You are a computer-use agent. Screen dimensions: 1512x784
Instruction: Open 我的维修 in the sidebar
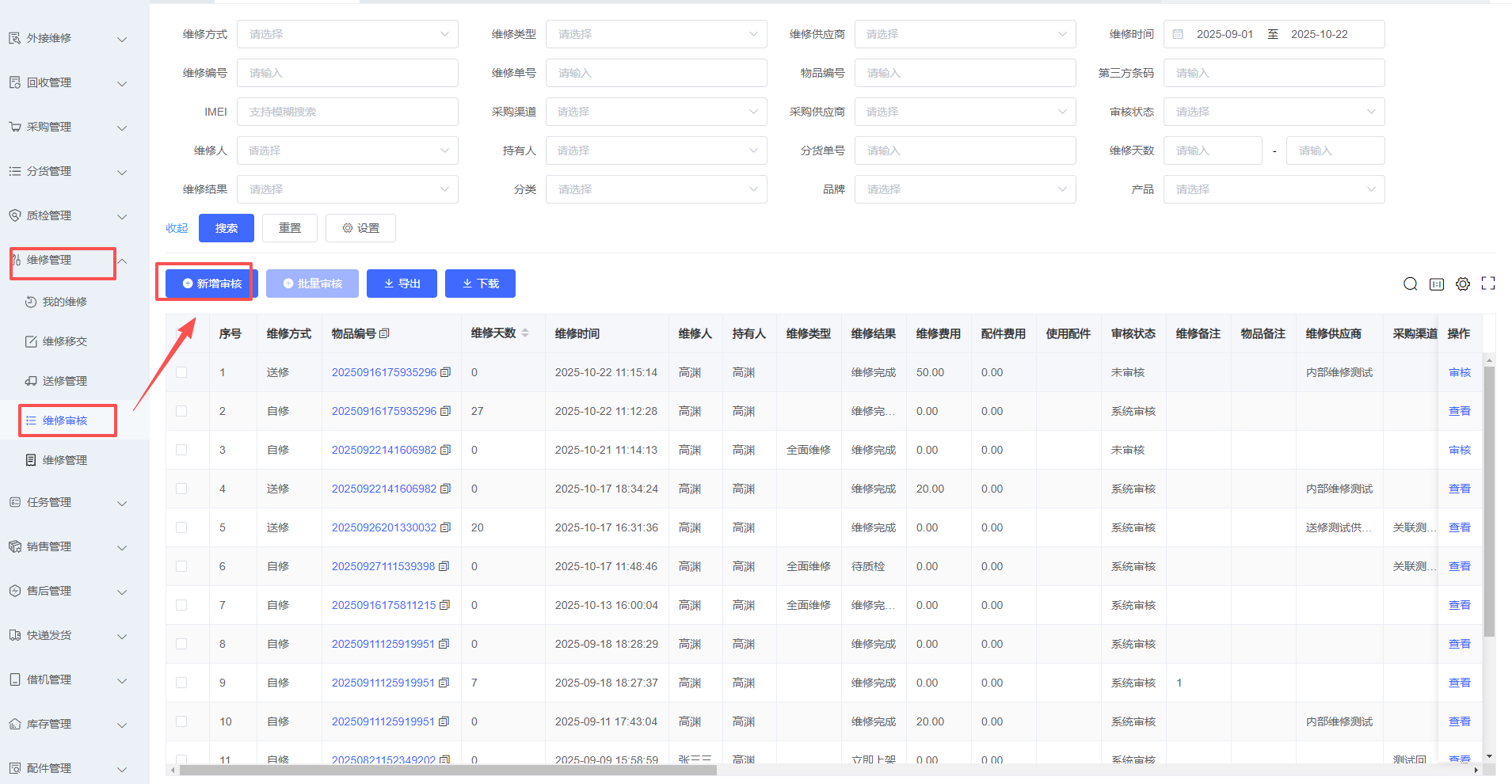(x=65, y=302)
